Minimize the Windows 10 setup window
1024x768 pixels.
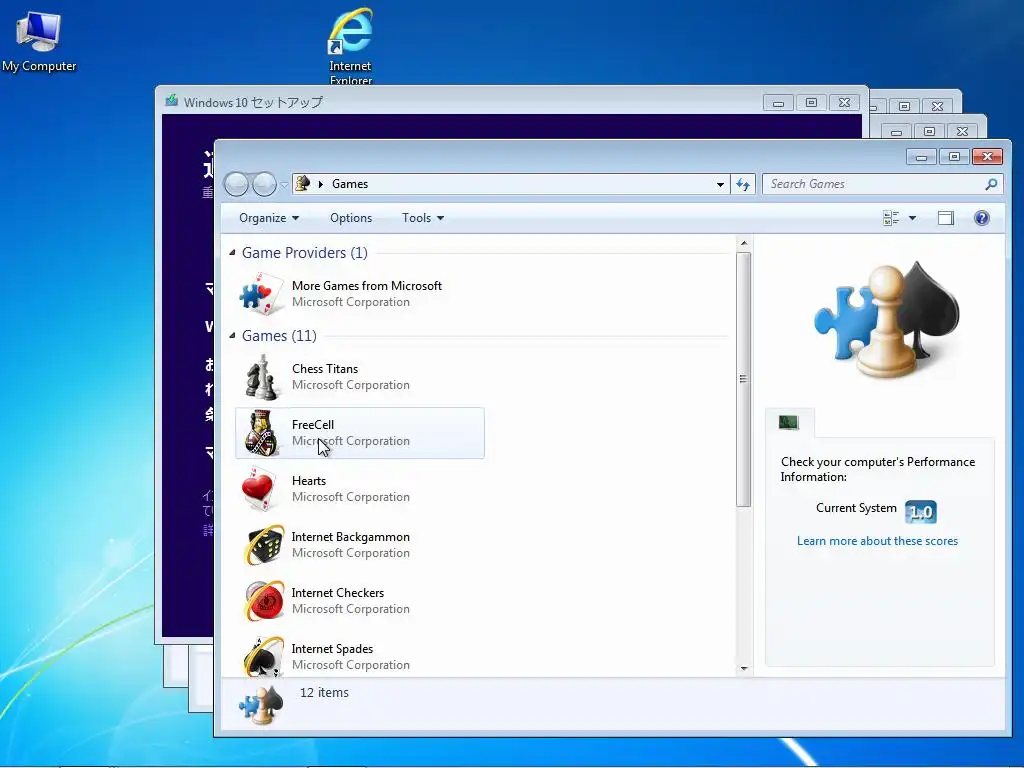(x=778, y=103)
